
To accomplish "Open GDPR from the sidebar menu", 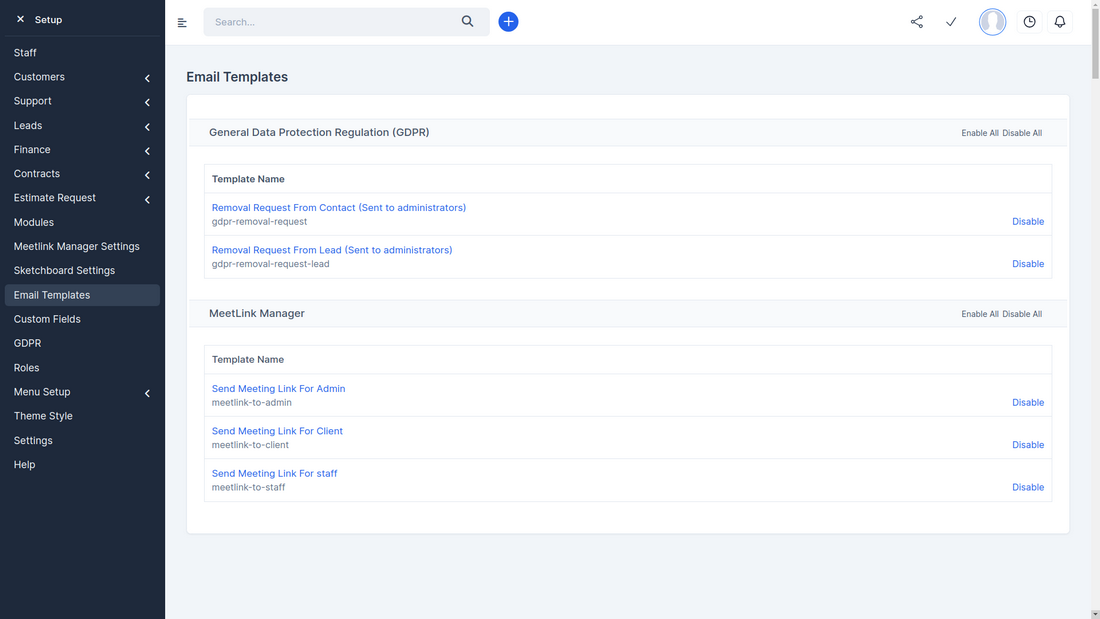I will [x=27, y=343].
